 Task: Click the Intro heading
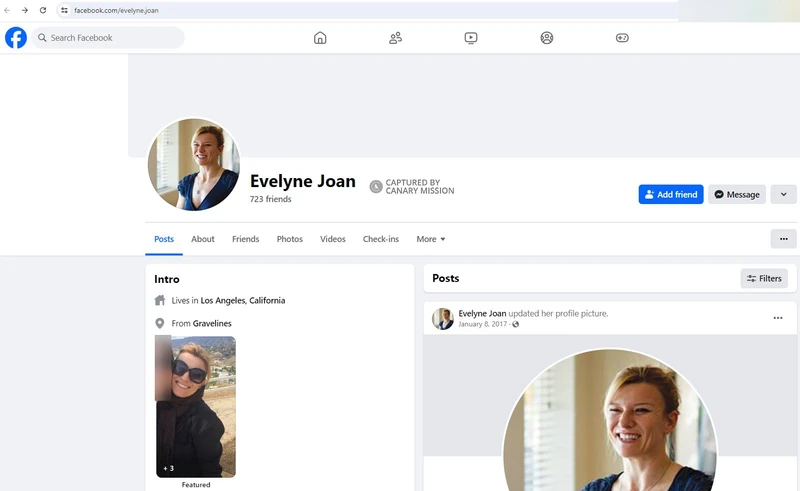(x=167, y=279)
